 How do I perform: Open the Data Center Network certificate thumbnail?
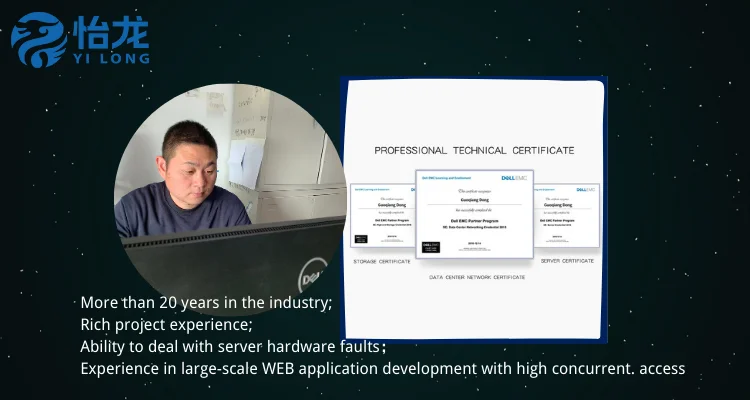coord(474,213)
